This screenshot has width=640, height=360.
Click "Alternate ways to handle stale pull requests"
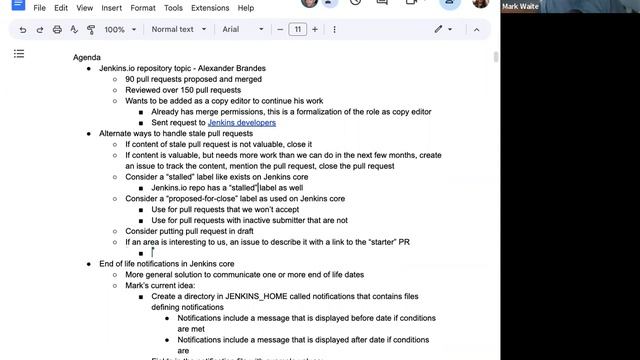point(176,133)
